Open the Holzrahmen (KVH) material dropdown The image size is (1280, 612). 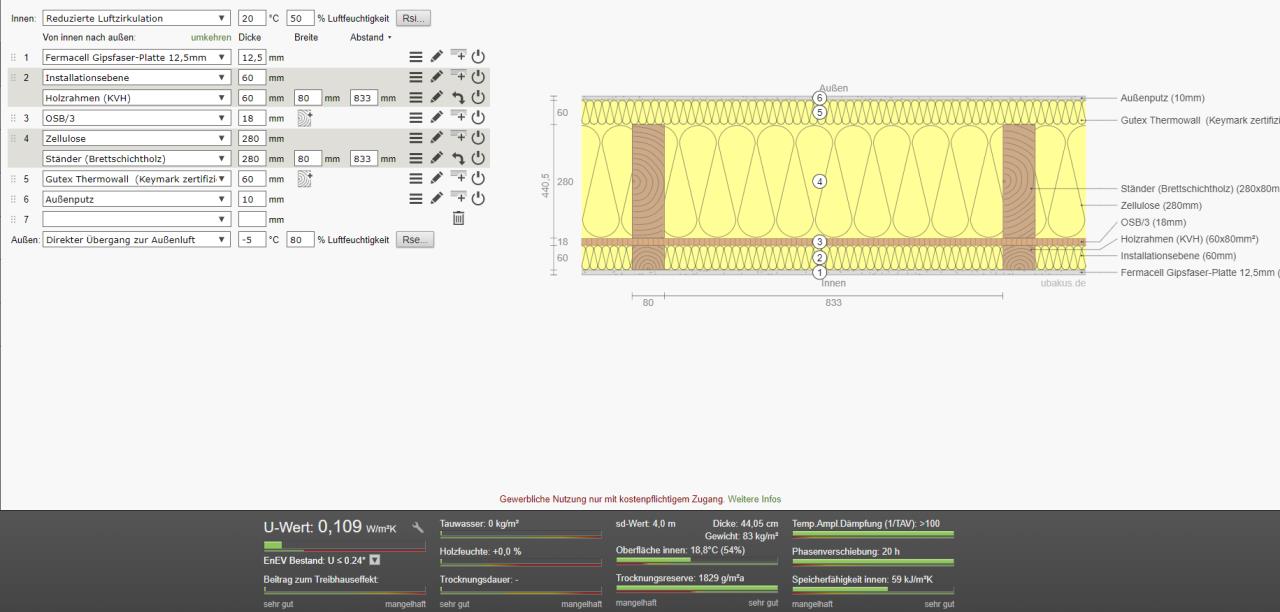coord(136,98)
